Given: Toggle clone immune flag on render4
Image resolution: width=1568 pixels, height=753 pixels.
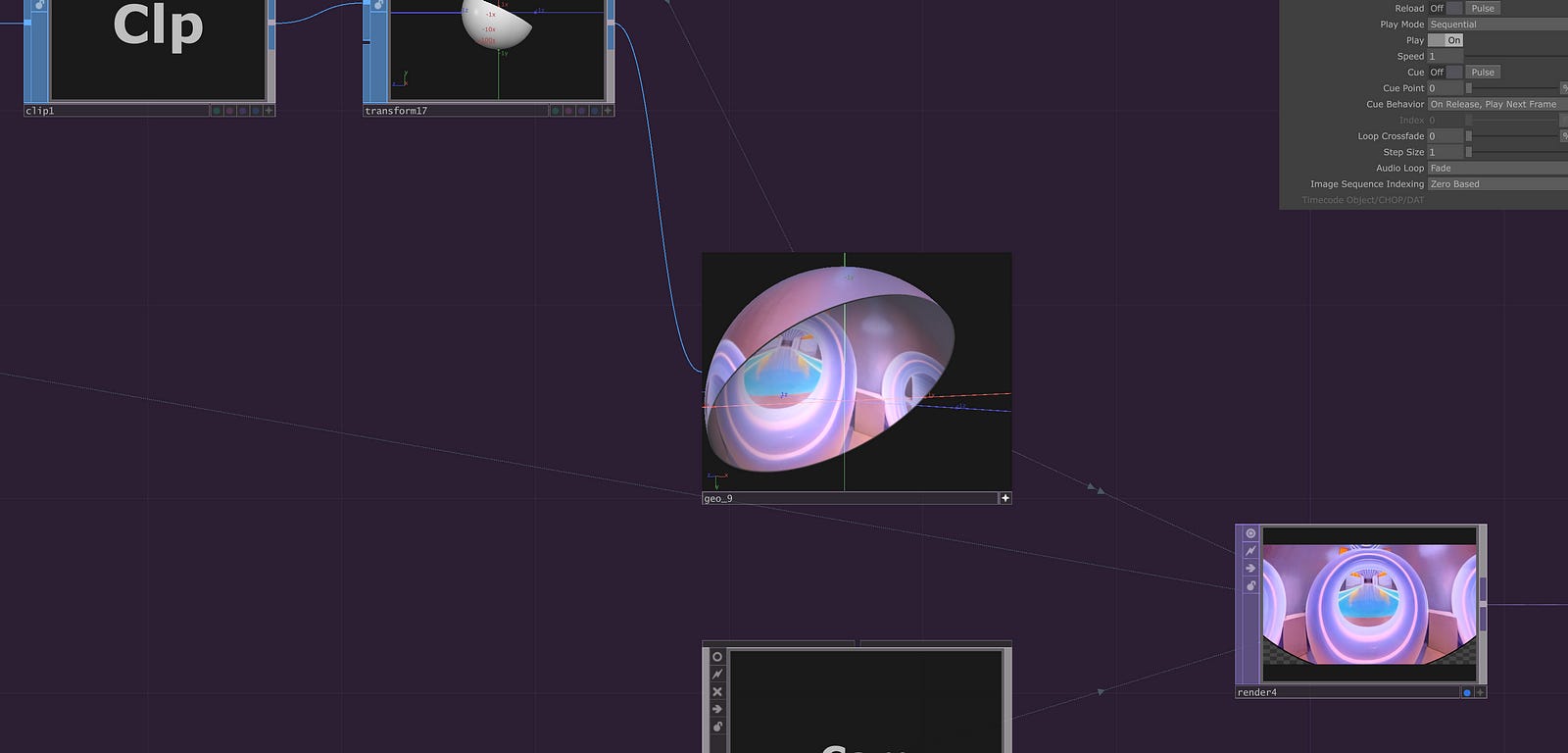Looking at the screenshot, I should (1250, 551).
